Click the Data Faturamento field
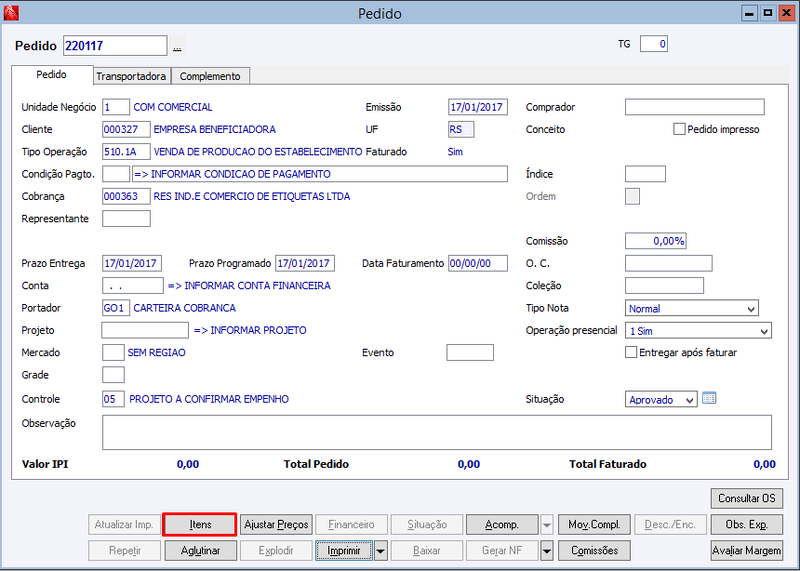This screenshot has height=571, width=800. [x=478, y=263]
